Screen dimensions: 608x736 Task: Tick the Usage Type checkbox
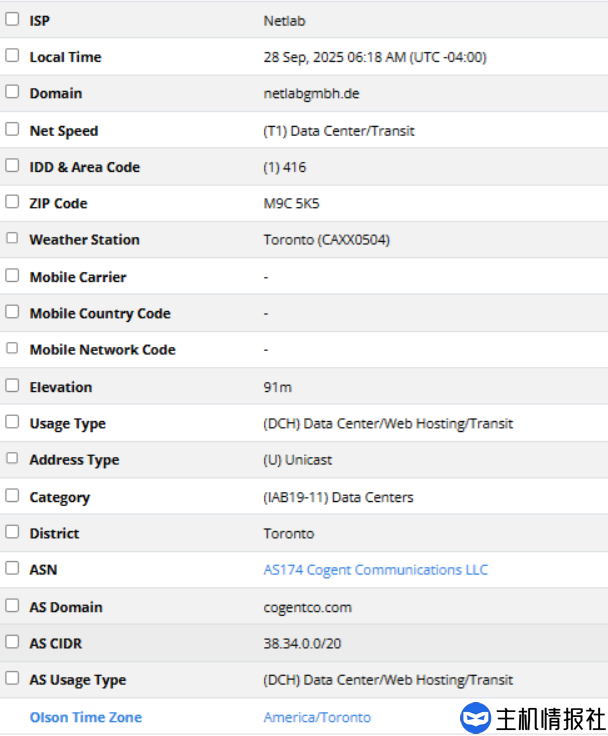12,422
